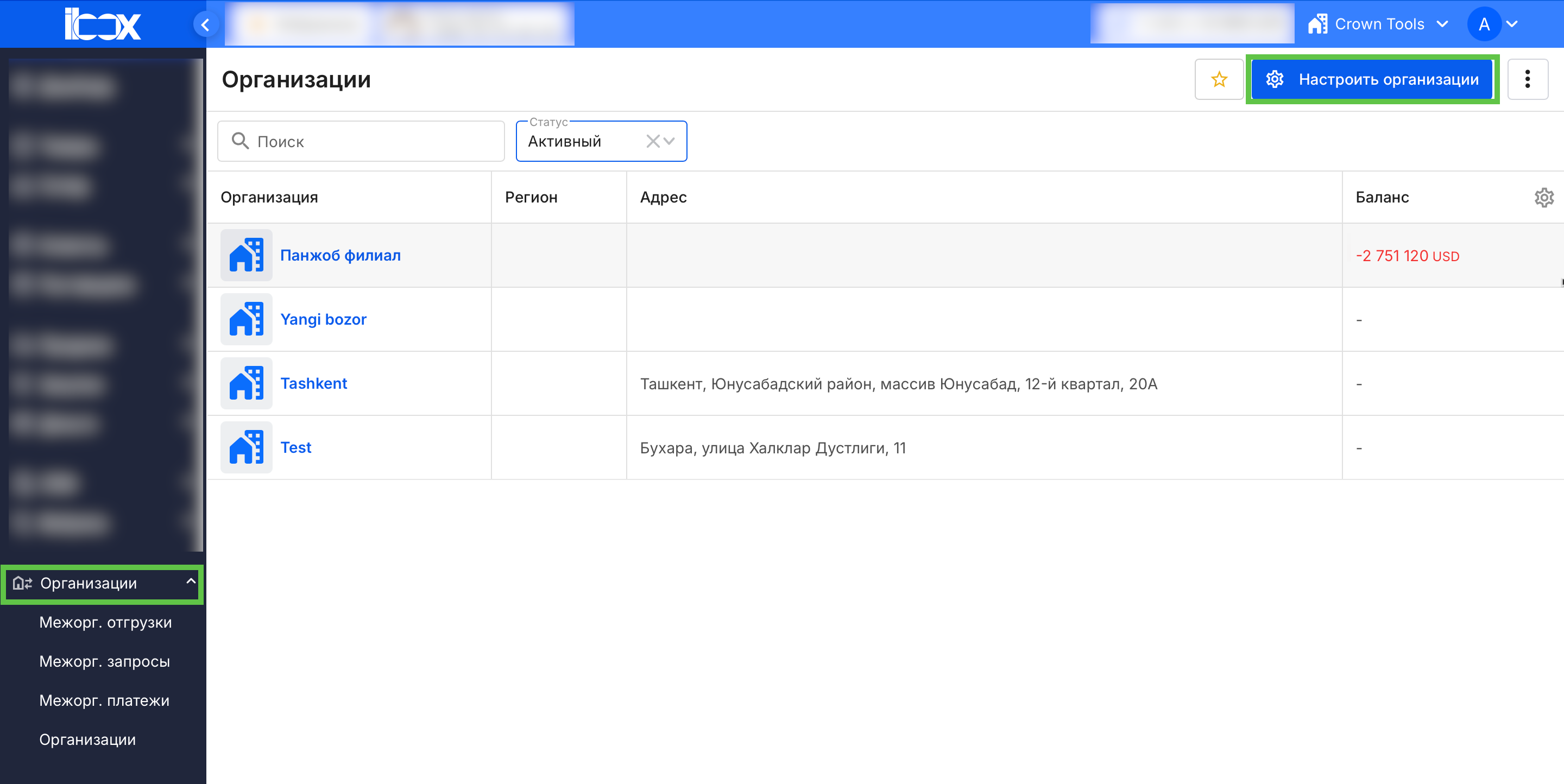1564x784 pixels.
Task: Clear the Активный status filter
Action: click(x=653, y=141)
